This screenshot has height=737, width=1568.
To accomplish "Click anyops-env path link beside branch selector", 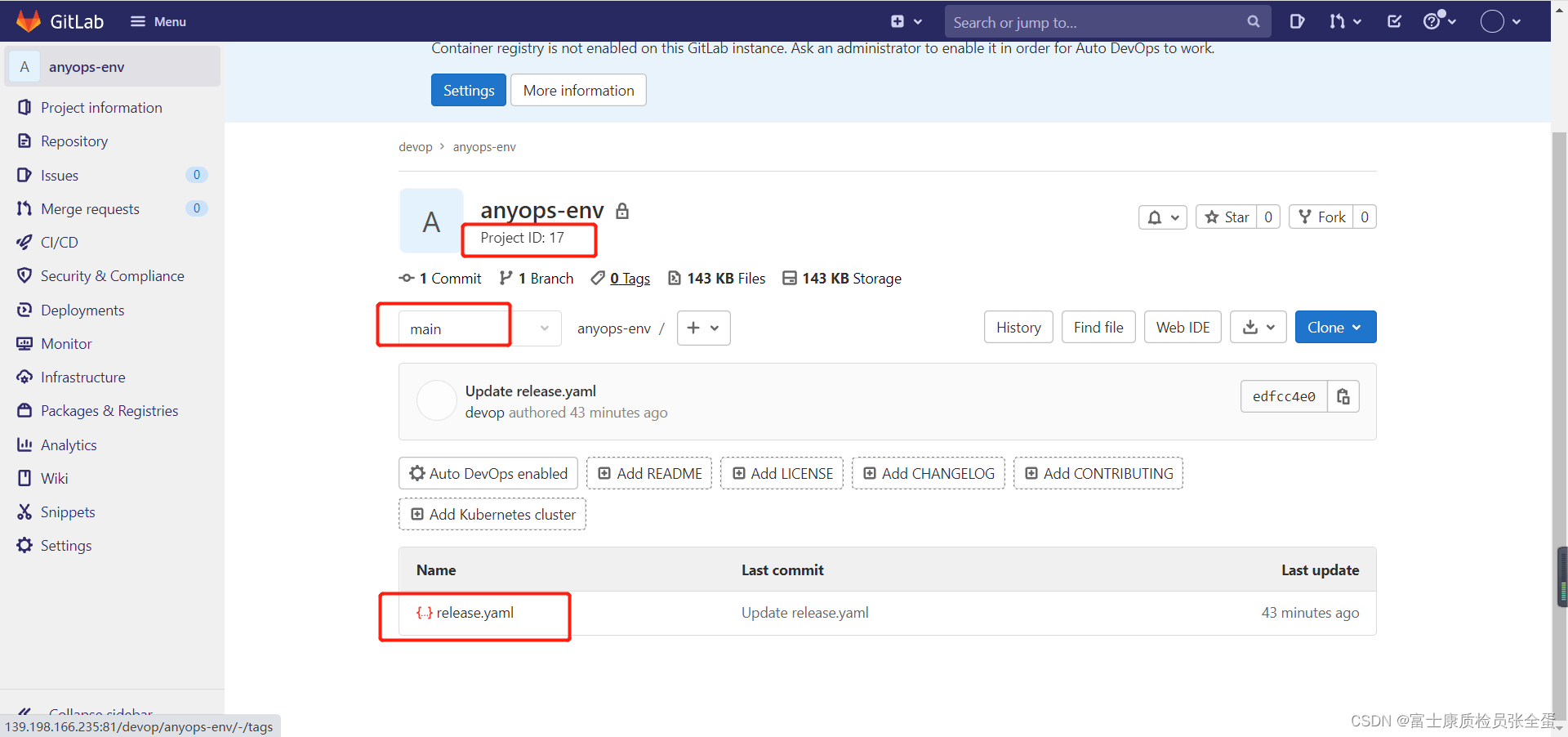I will click(614, 328).
